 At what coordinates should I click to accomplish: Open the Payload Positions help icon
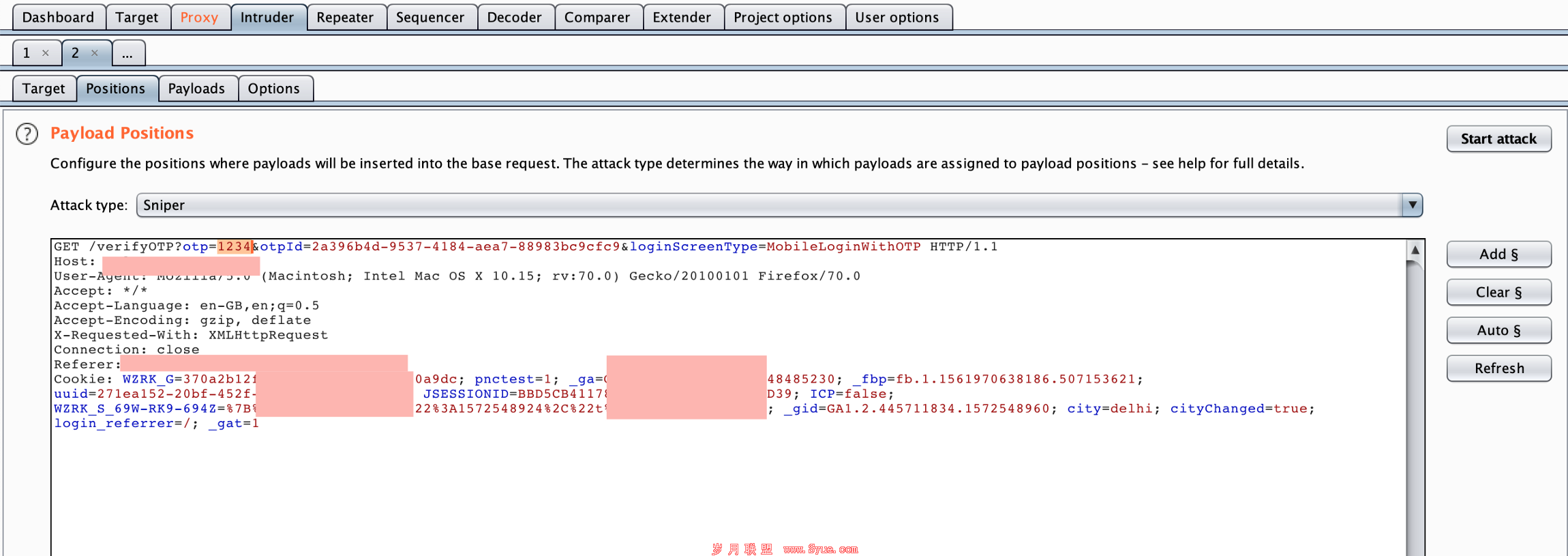(x=27, y=134)
